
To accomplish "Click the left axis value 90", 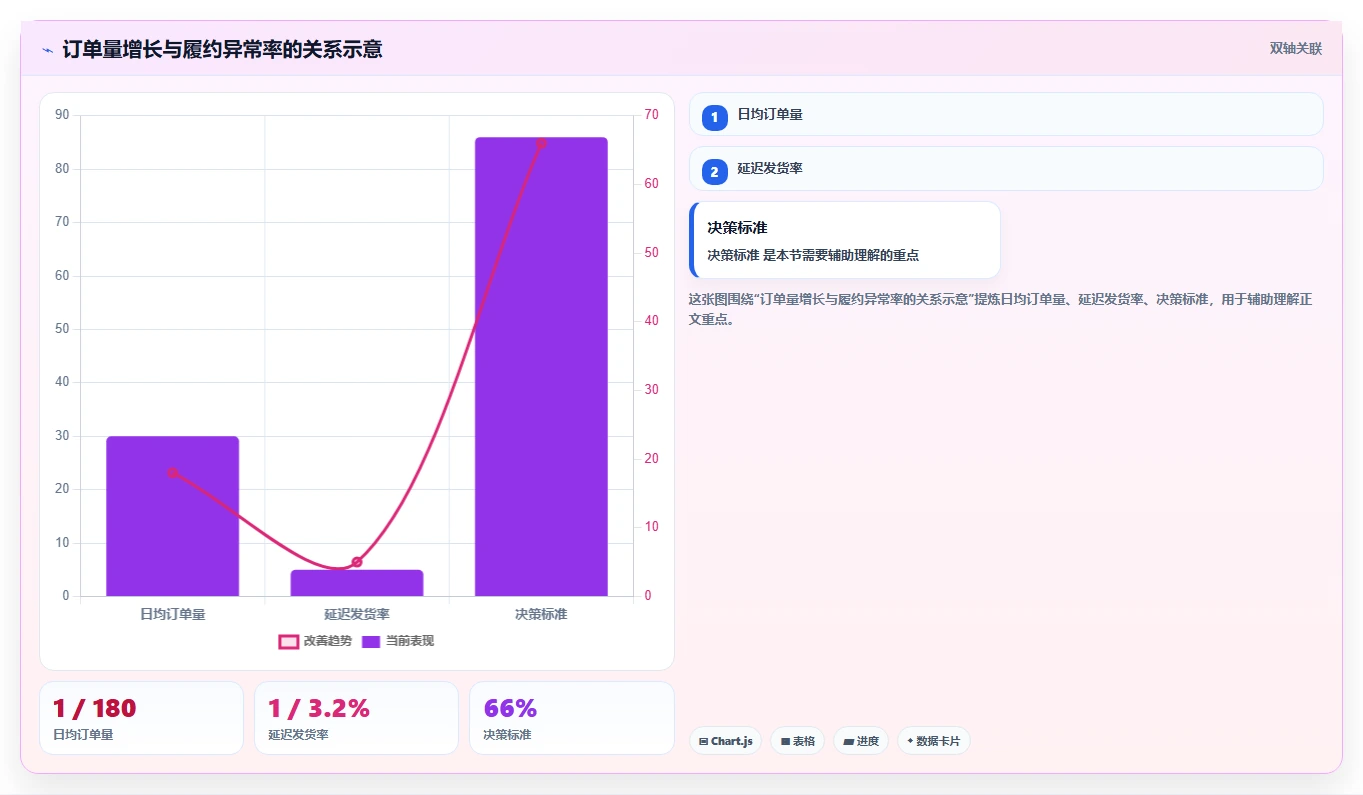I will coord(63,115).
